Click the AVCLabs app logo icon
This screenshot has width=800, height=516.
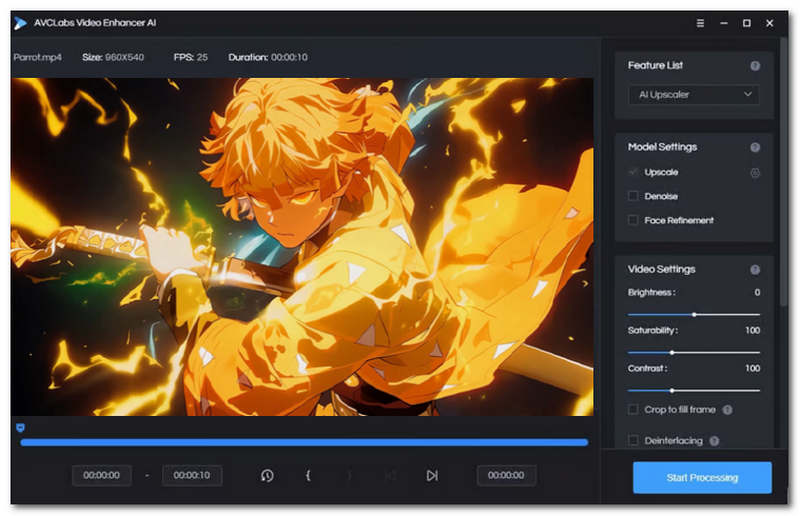pos(20,23)
